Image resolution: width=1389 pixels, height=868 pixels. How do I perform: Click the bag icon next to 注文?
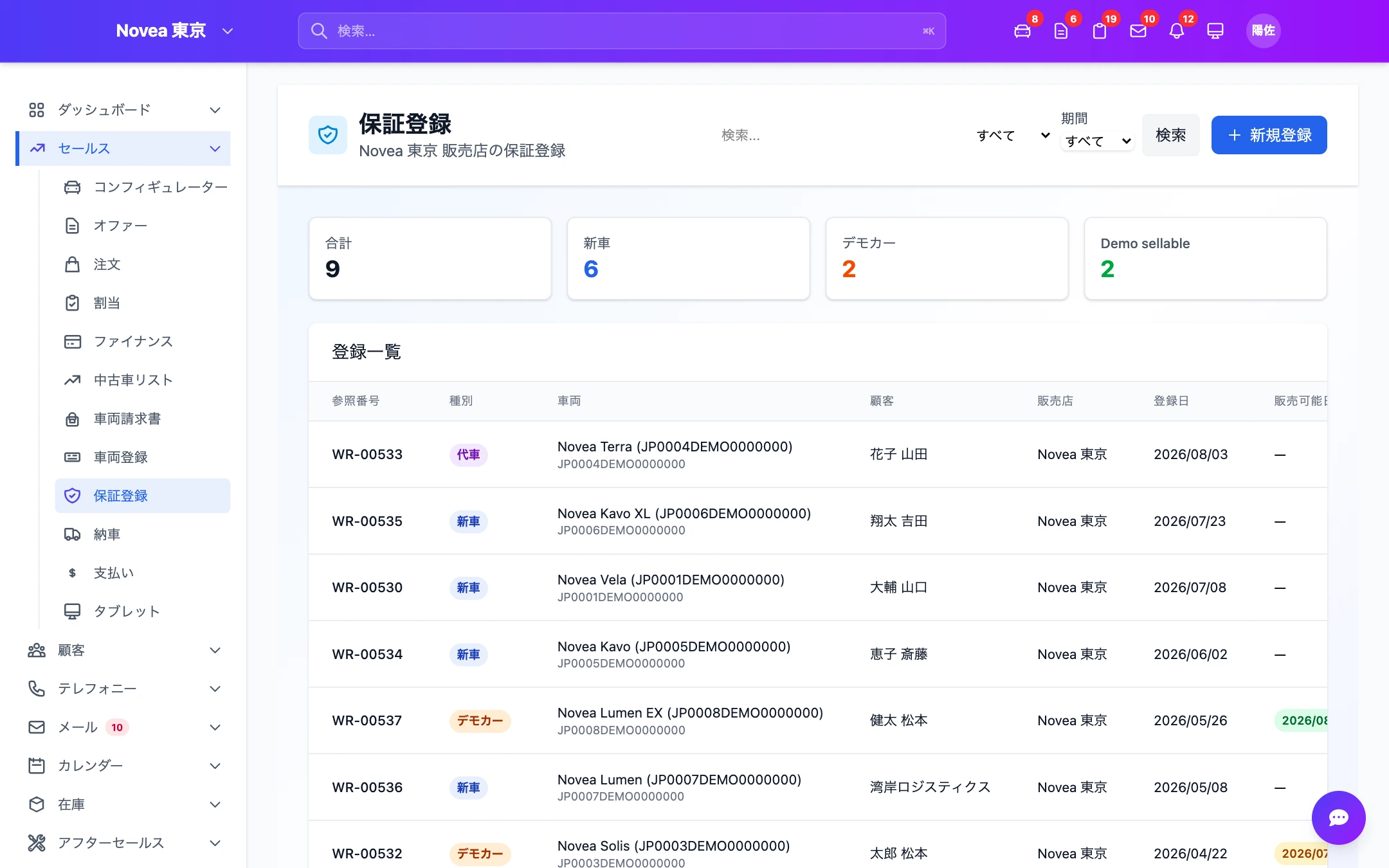coord(73,264)
